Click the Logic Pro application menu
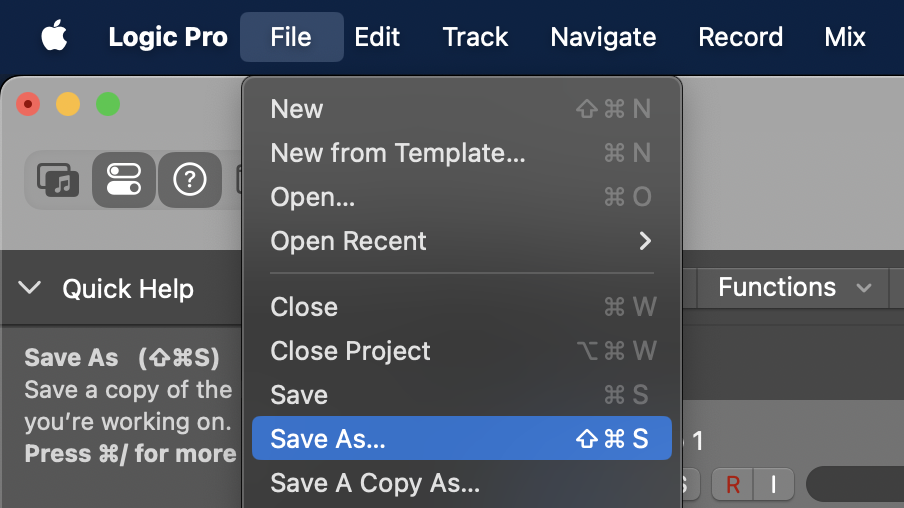The image size is (904, 508). 168,37
